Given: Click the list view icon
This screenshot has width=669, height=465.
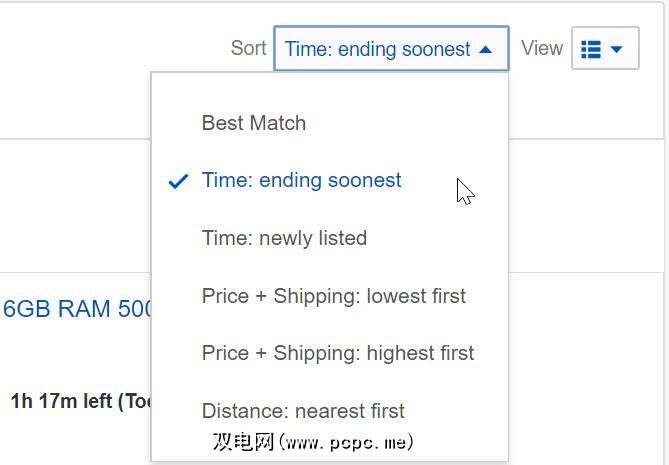Looking at the screenshot, I should point(591,49).
